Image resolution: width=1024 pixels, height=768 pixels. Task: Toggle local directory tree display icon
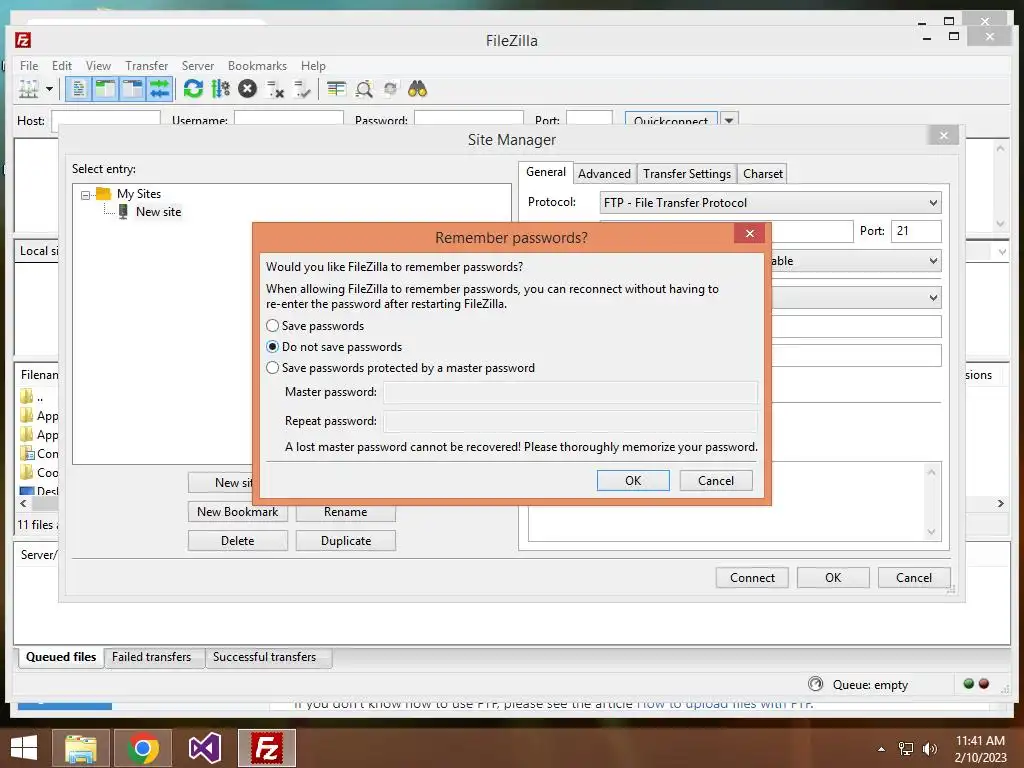[104, 89]
